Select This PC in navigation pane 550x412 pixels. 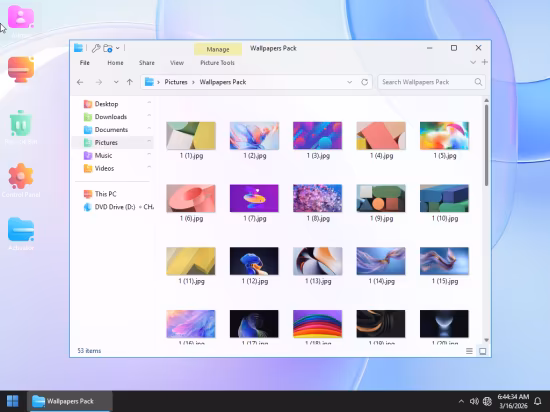(x=105, y=194)
